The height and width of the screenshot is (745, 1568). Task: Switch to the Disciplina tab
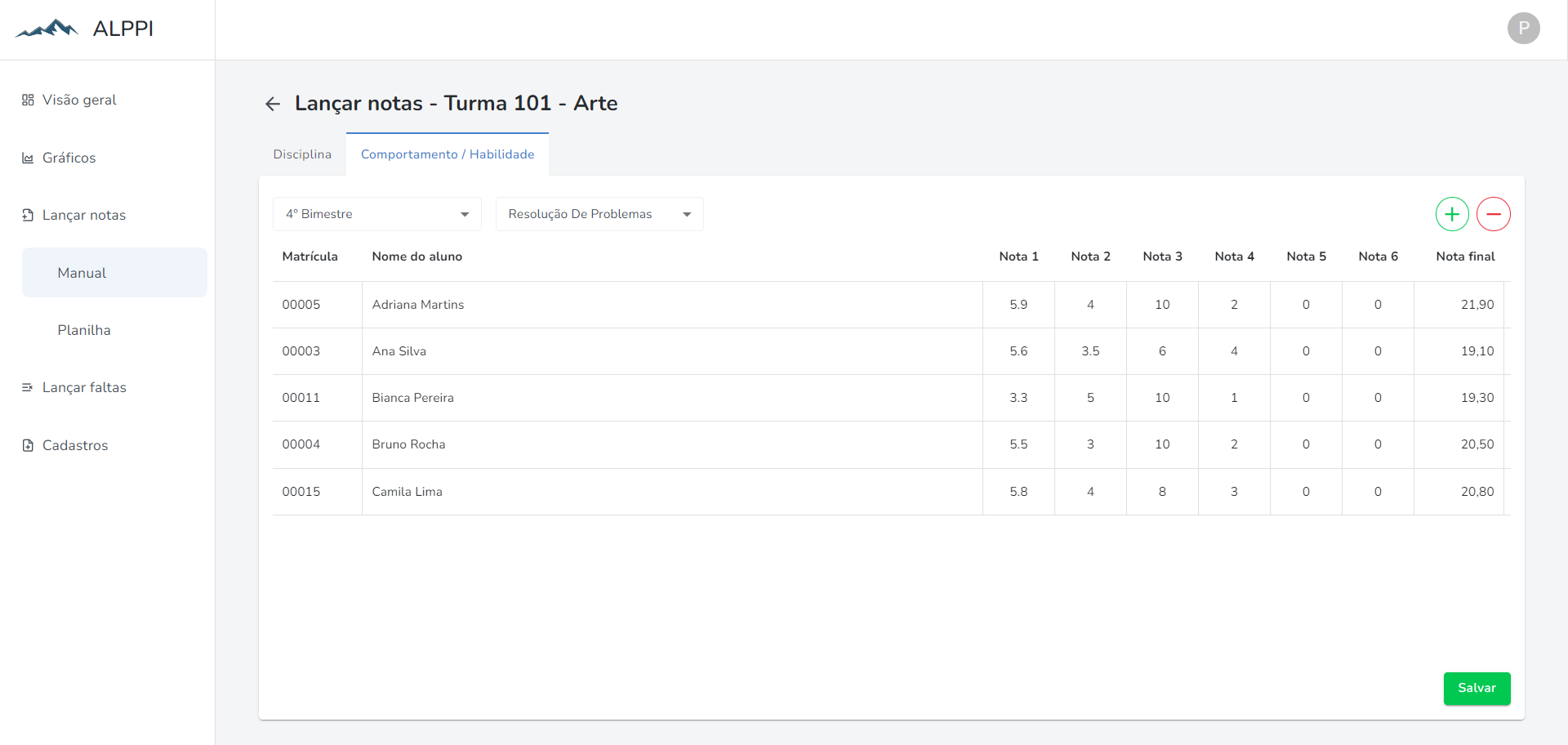pyautogui.click(x=302, y=154)
